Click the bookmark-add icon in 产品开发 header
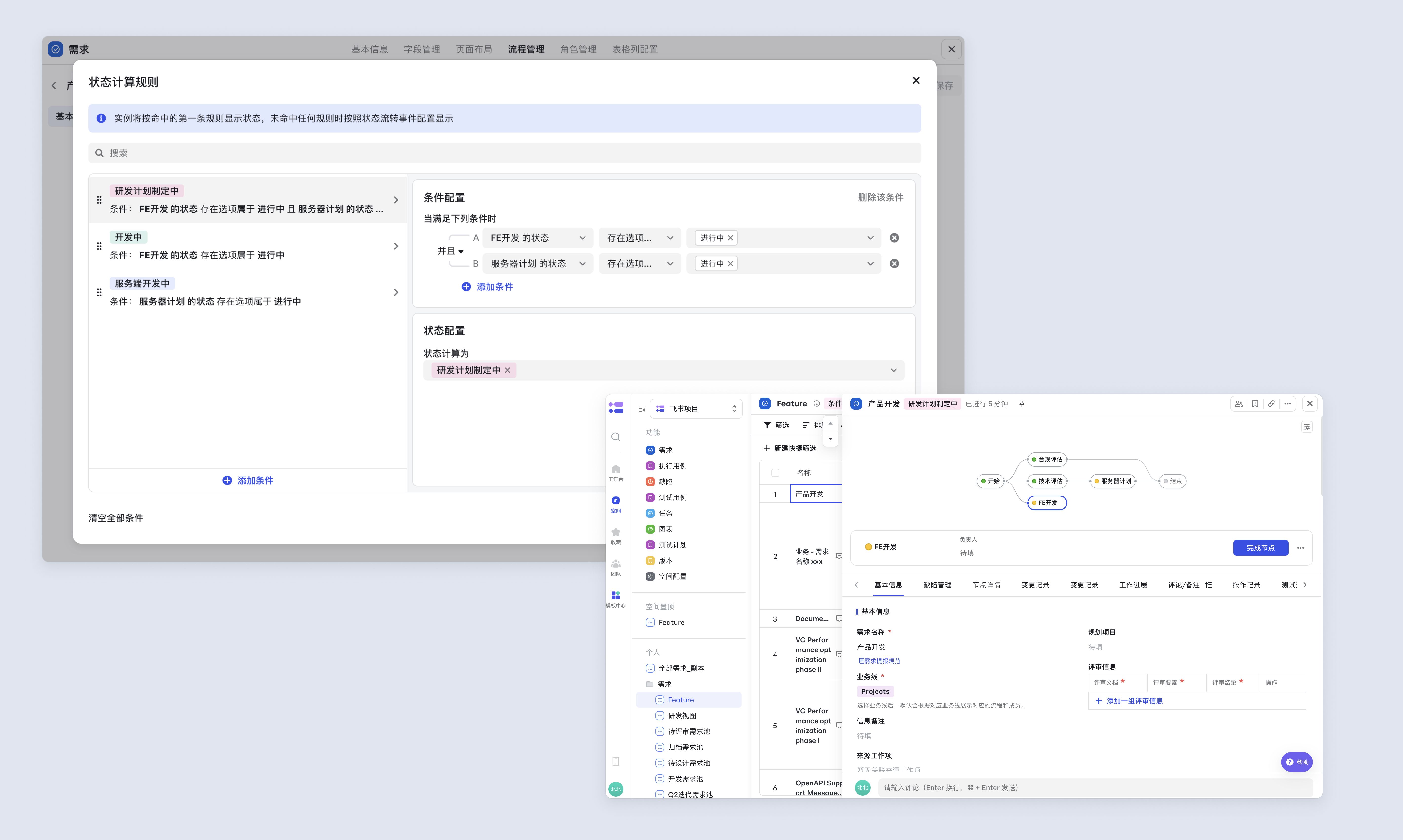This screenshot has height=840, width=1403. [1255, 403]
